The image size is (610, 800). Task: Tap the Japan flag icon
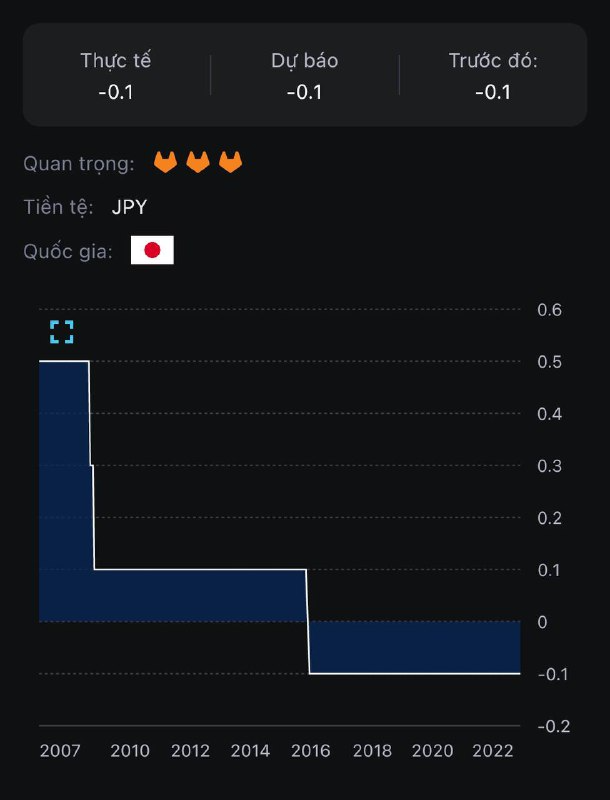coord(152,250)
